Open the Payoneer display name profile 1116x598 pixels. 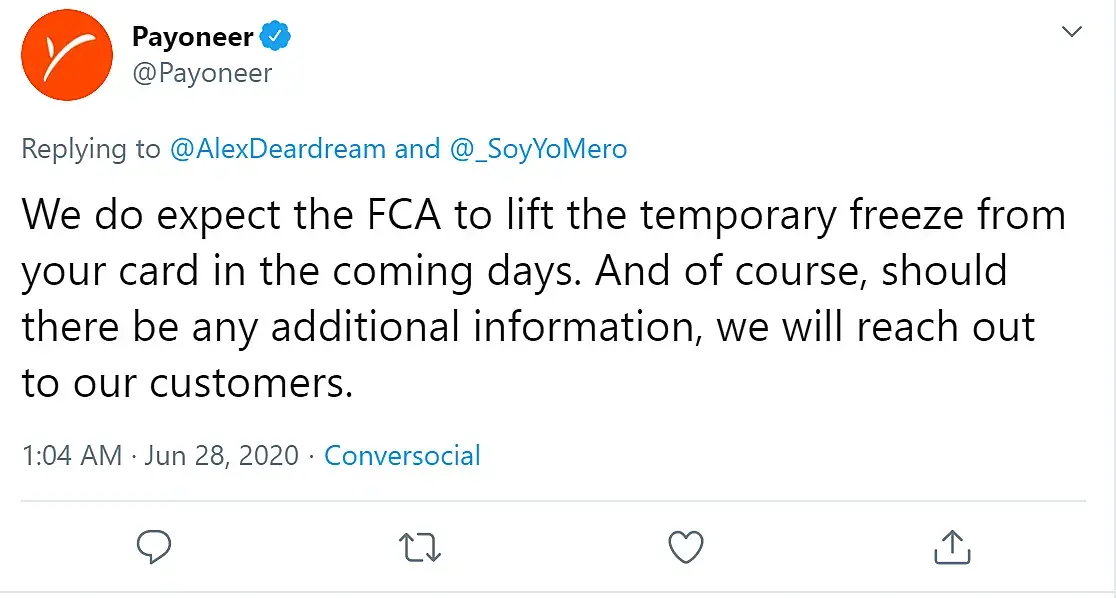click(x=192, y=38)
